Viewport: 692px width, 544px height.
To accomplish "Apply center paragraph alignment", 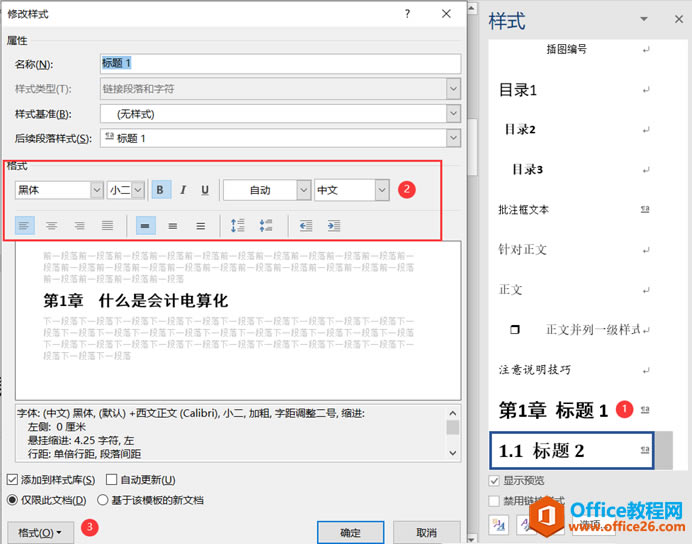I will (52, 226).
